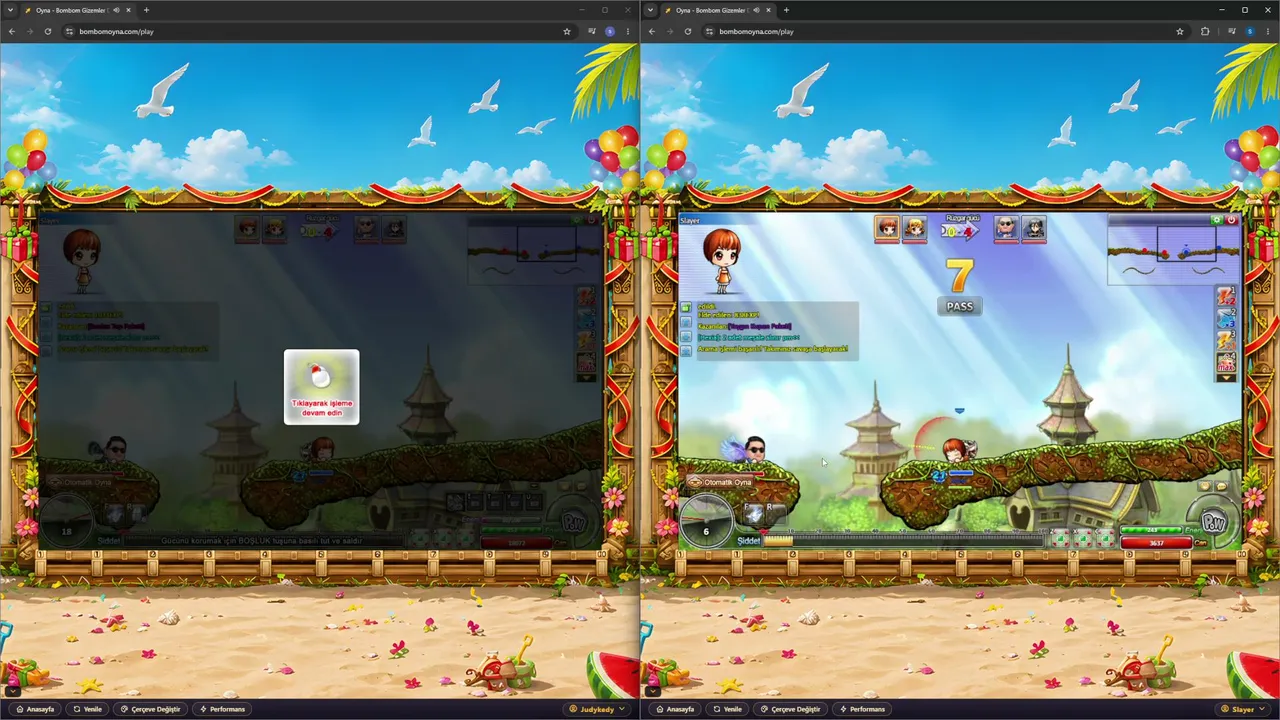Image resolution: width=1280 pixels, height=720 pixels.
Task: Click second chat channel icon in right game
Action: coord(686,322)
